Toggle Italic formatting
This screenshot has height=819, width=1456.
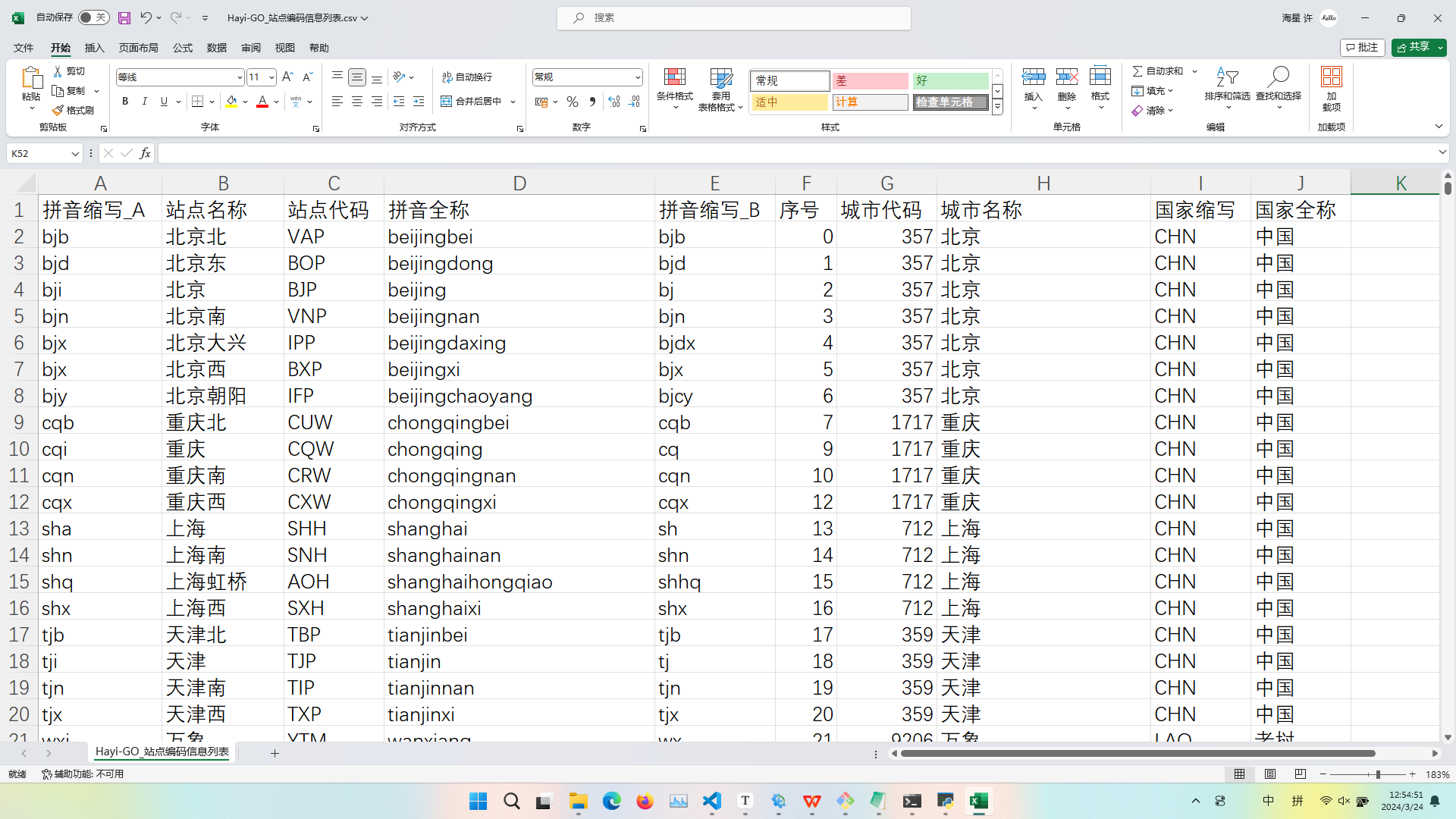click(144, 102)
